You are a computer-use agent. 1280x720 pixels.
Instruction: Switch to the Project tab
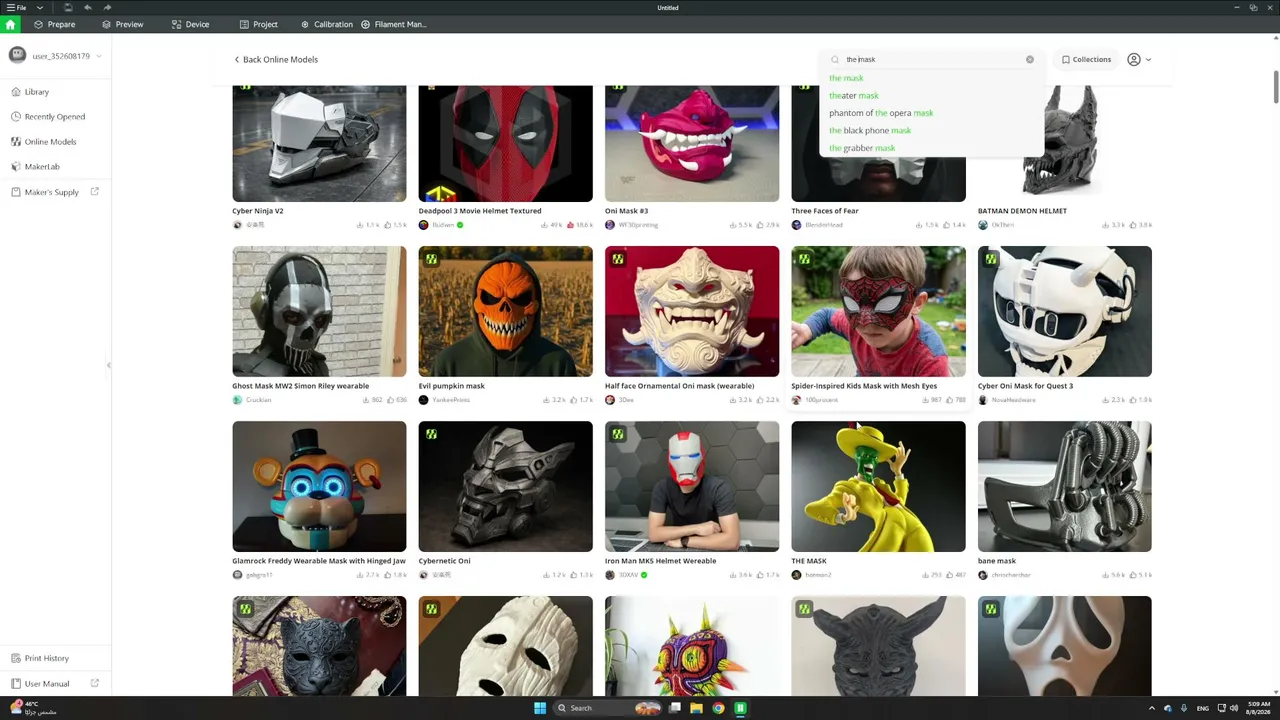[x=258, y=24]
